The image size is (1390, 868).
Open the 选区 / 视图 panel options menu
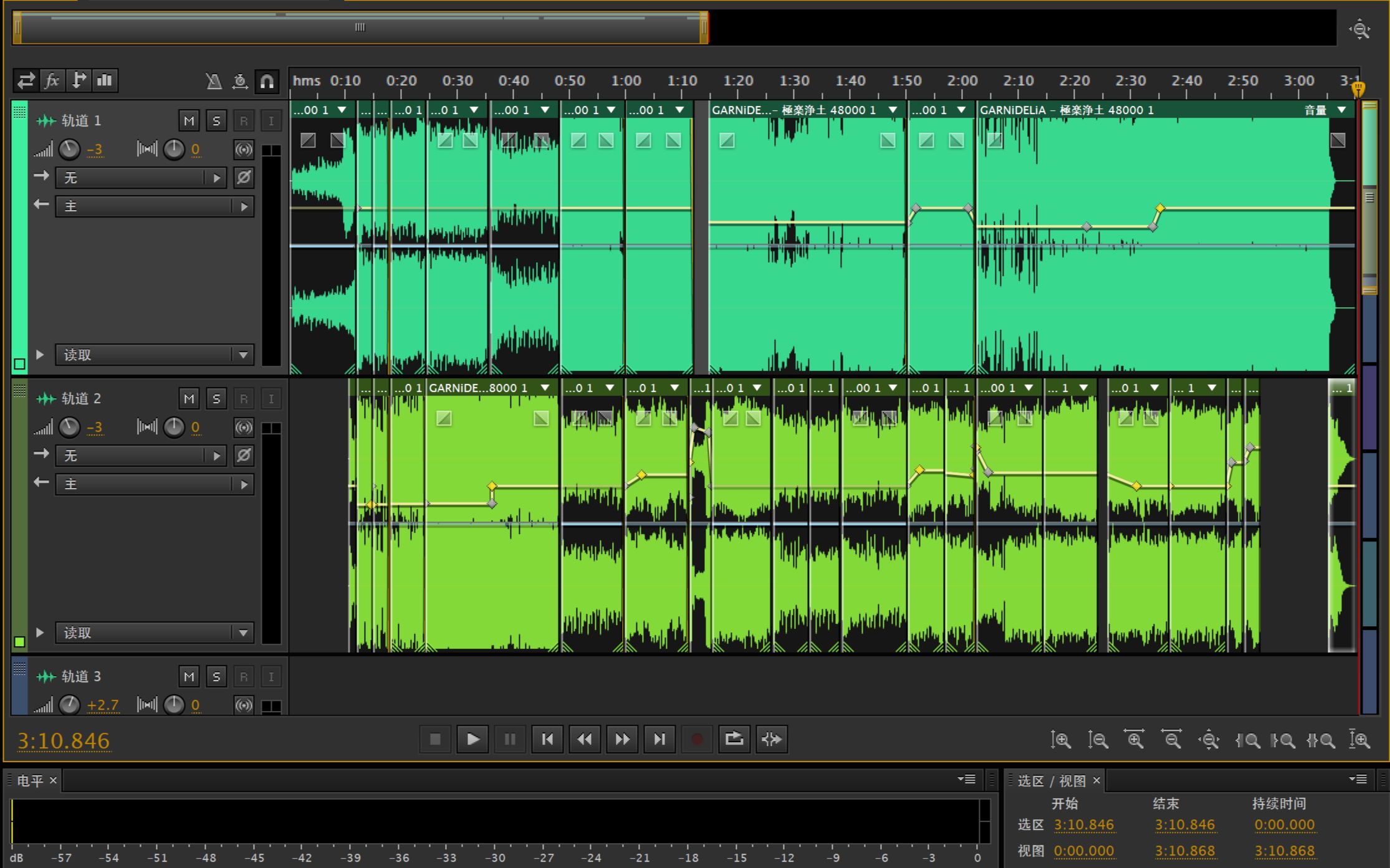click(x=1358, y=780)
